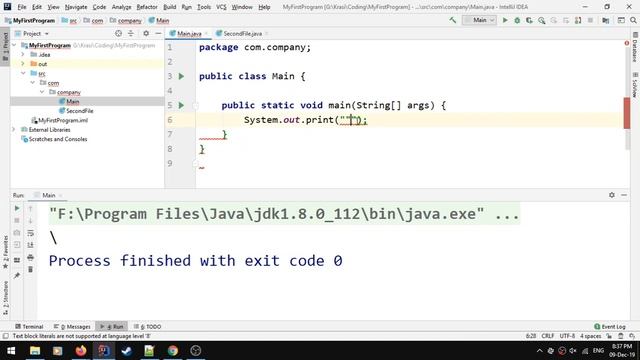Collapse the com package
Screen dimensions: 640x360
[33, 83]
